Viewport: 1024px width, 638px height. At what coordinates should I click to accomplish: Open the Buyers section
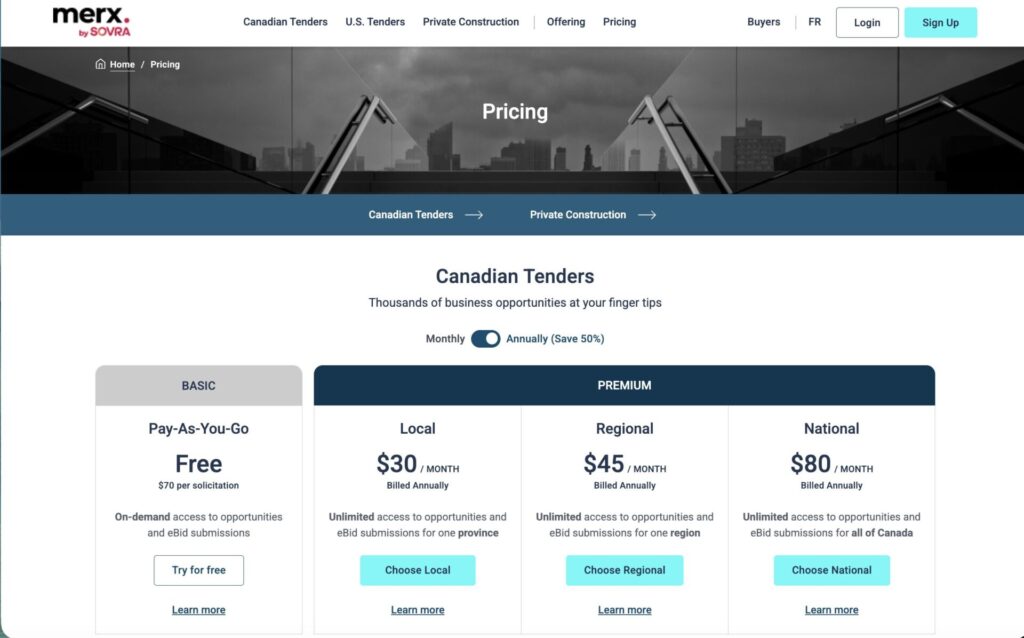[763, 21]
